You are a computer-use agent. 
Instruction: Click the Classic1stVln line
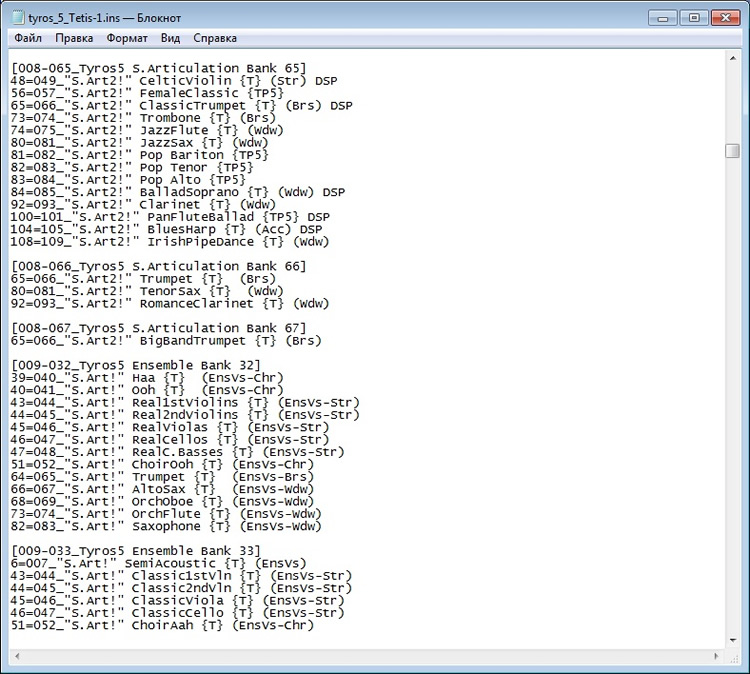[x=181, y=576]
